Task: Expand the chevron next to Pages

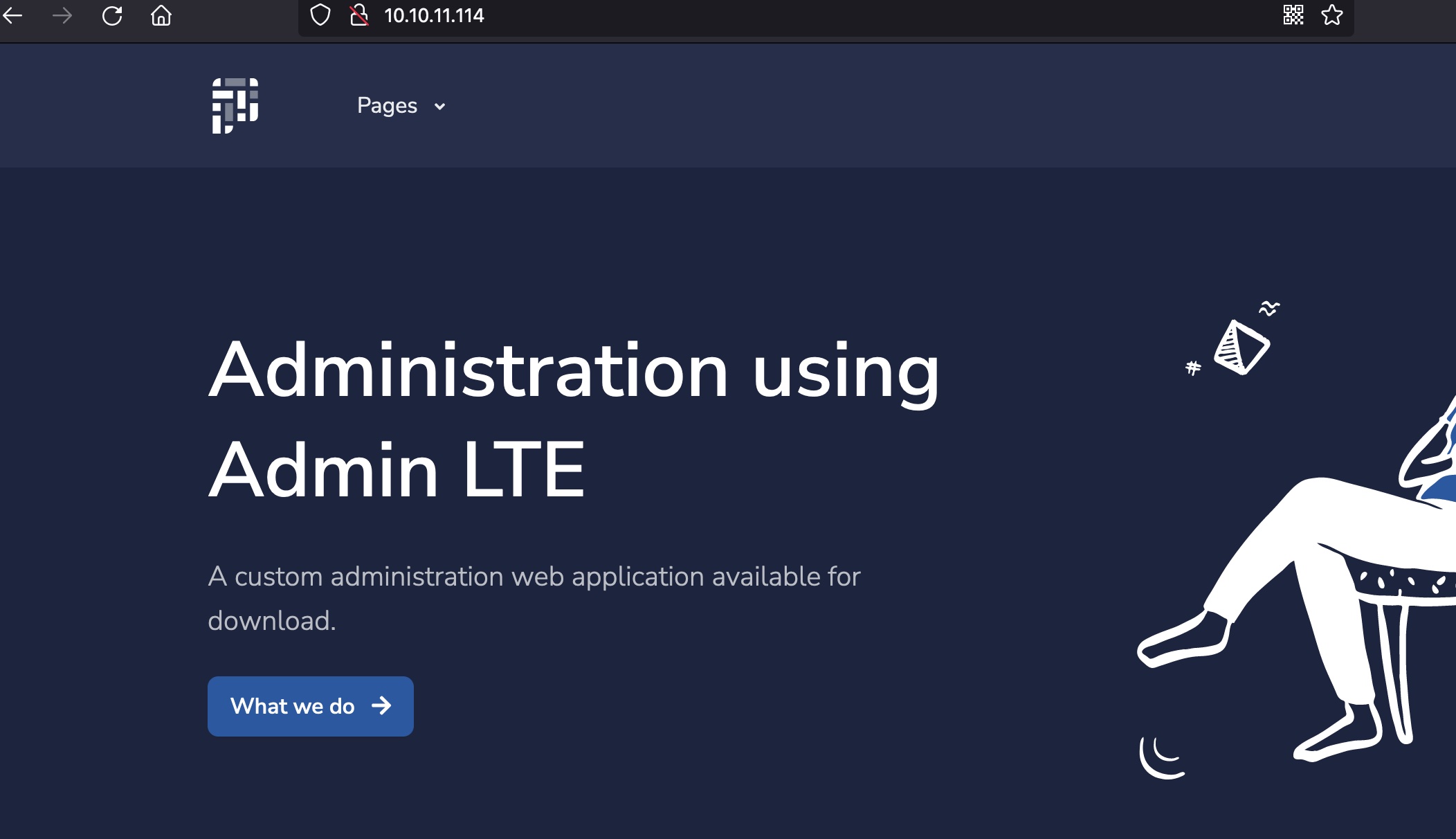Action: 439,107
